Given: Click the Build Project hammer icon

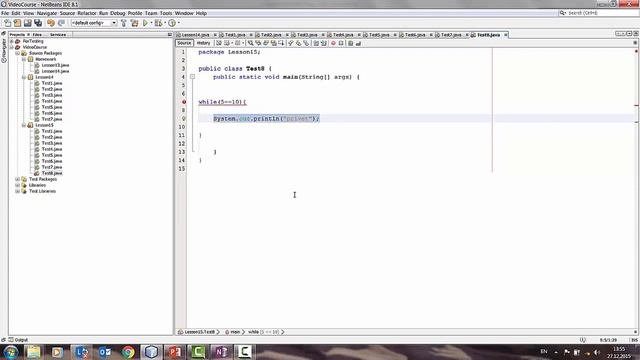Looking at the screenshot, I should click(x=124, y=23).
